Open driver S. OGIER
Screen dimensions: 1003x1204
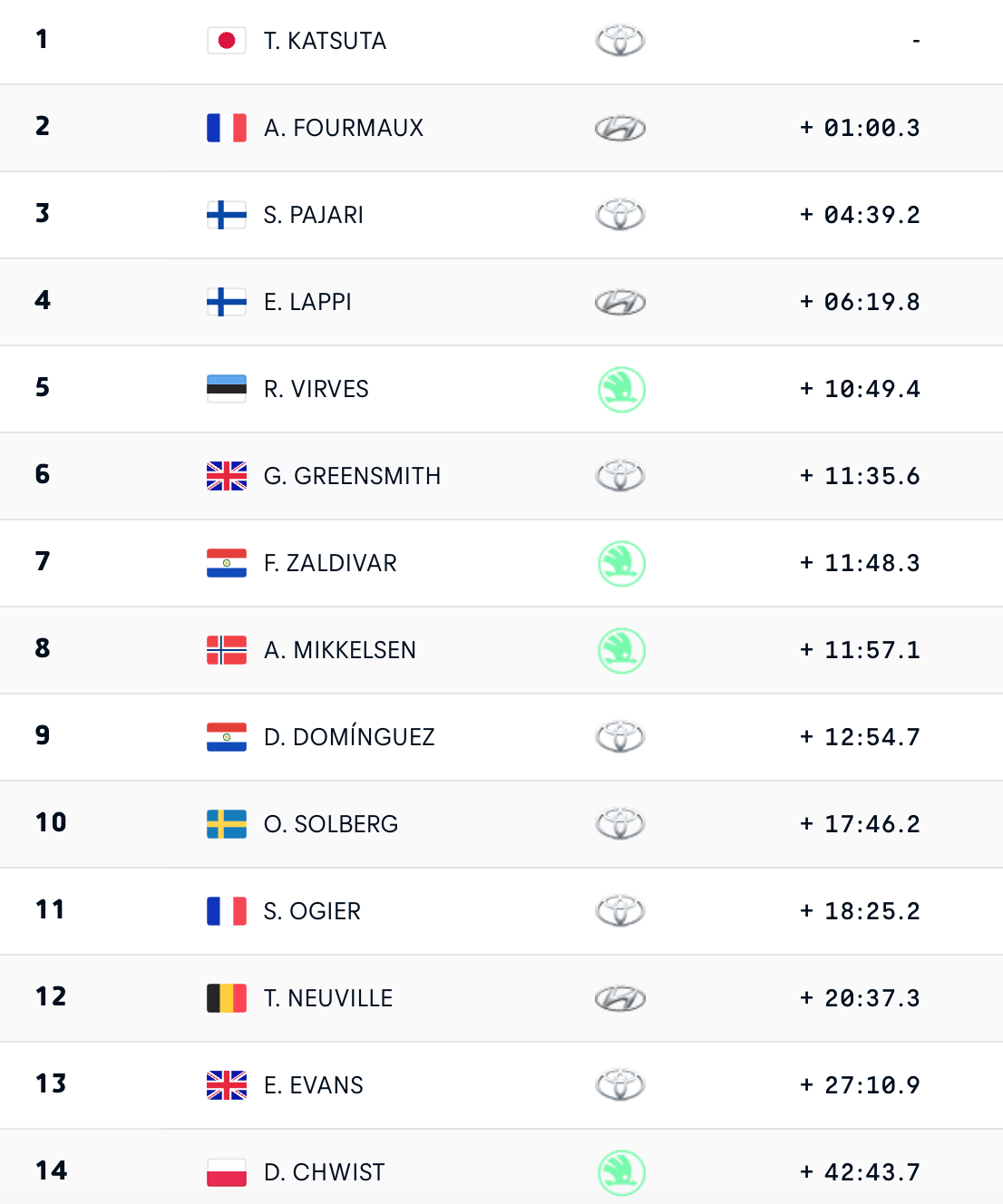point(312,911)
